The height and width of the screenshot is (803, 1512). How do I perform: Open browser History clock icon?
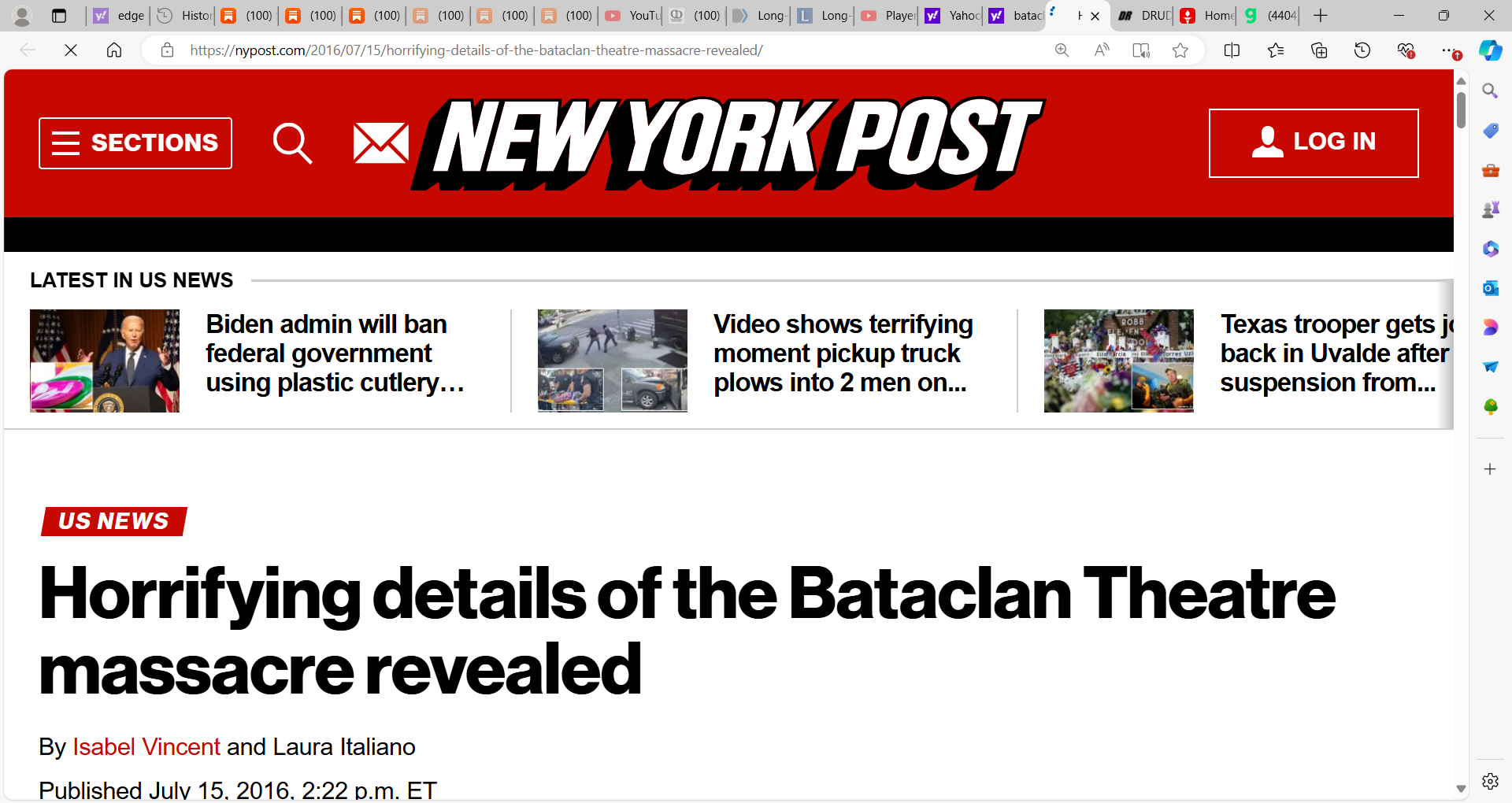(x=1362, y=50)
